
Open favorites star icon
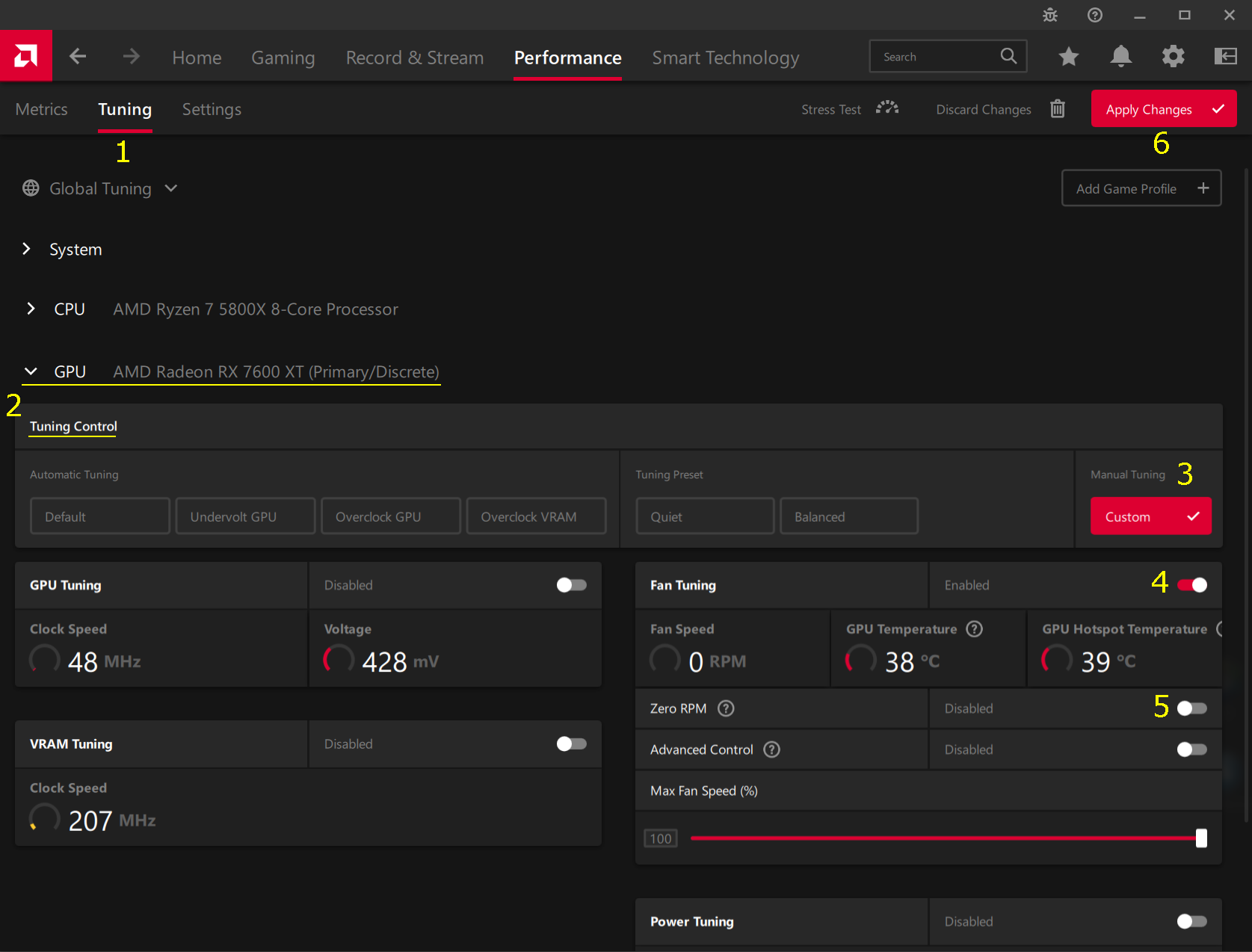click(1069, 56)
